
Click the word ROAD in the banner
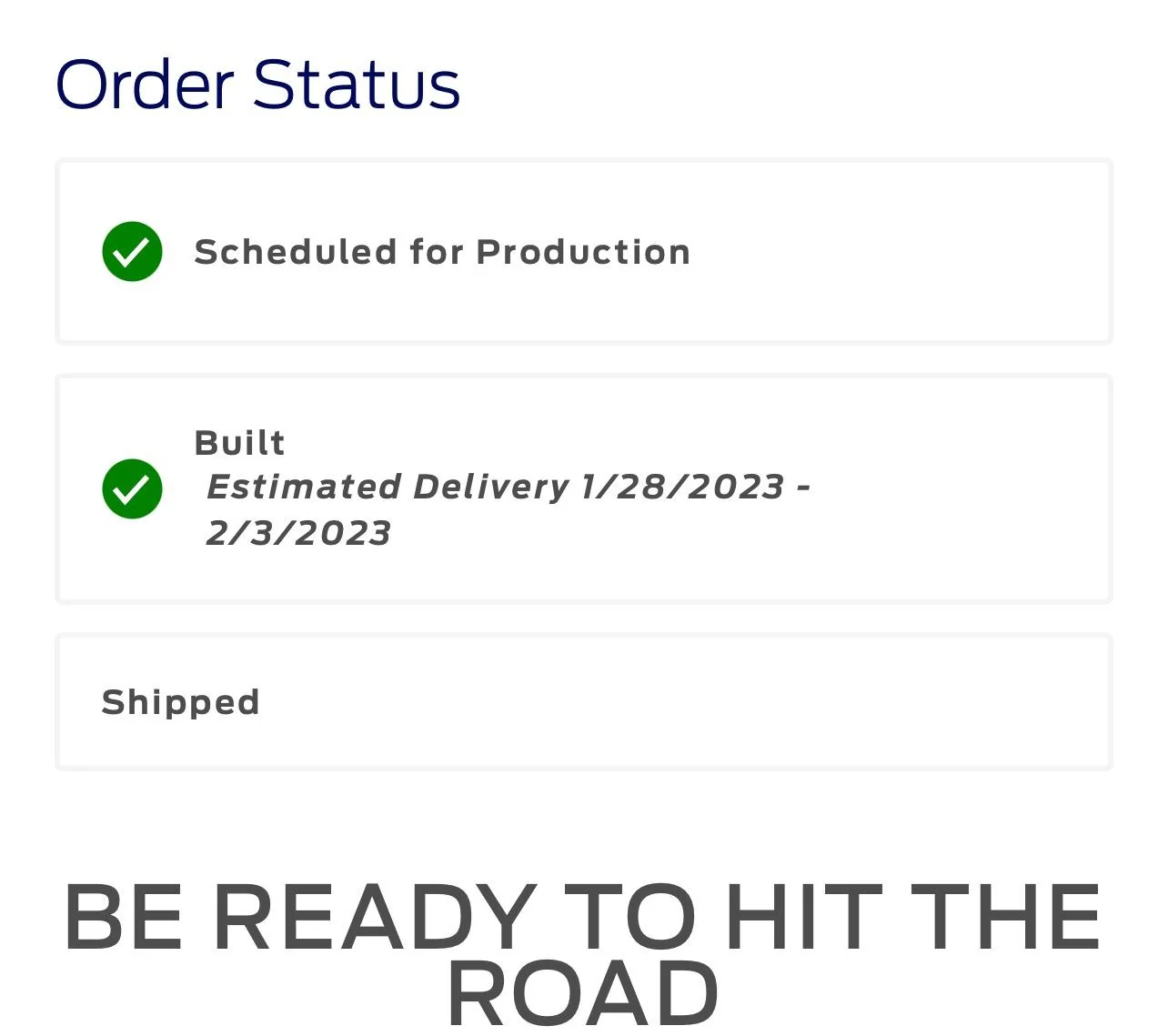583,992
